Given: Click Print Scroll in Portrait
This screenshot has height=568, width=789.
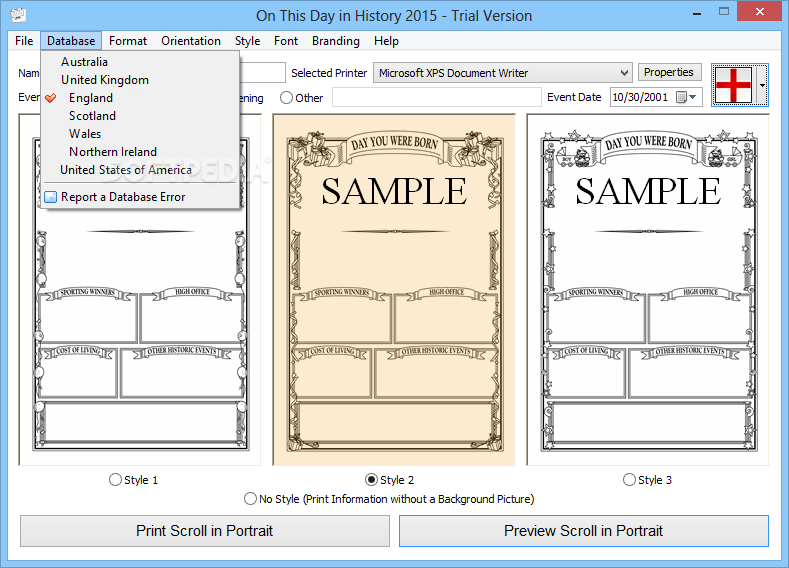Looking at the screenshot, I should point(205,531).
